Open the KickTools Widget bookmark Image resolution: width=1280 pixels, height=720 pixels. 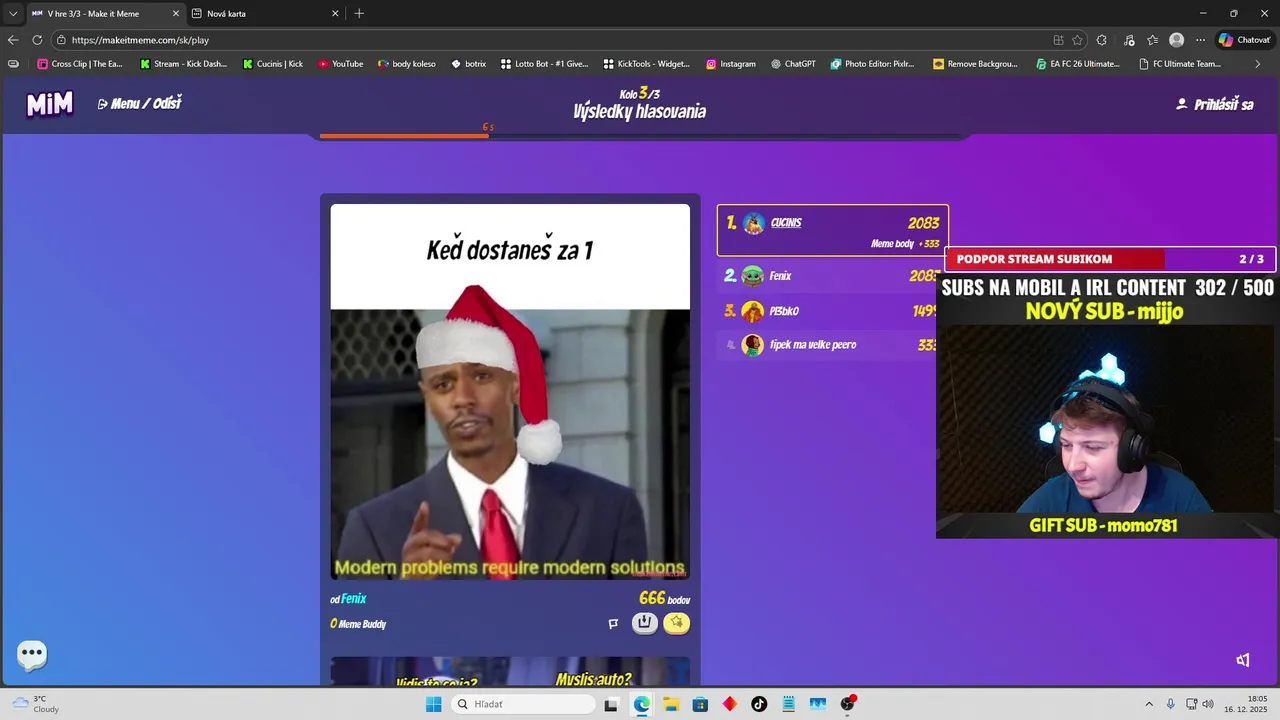click(648, 64)
